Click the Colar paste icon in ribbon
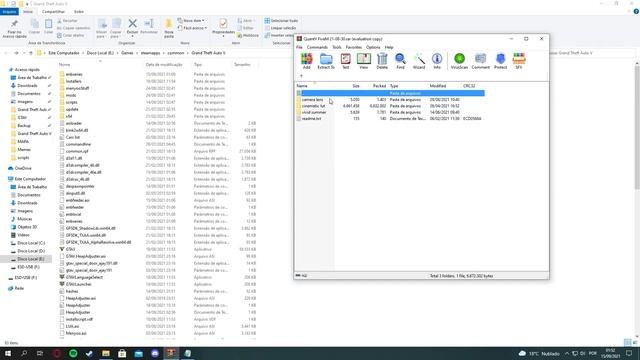Screen dimensions: 640x360 [x=49, y=27]
